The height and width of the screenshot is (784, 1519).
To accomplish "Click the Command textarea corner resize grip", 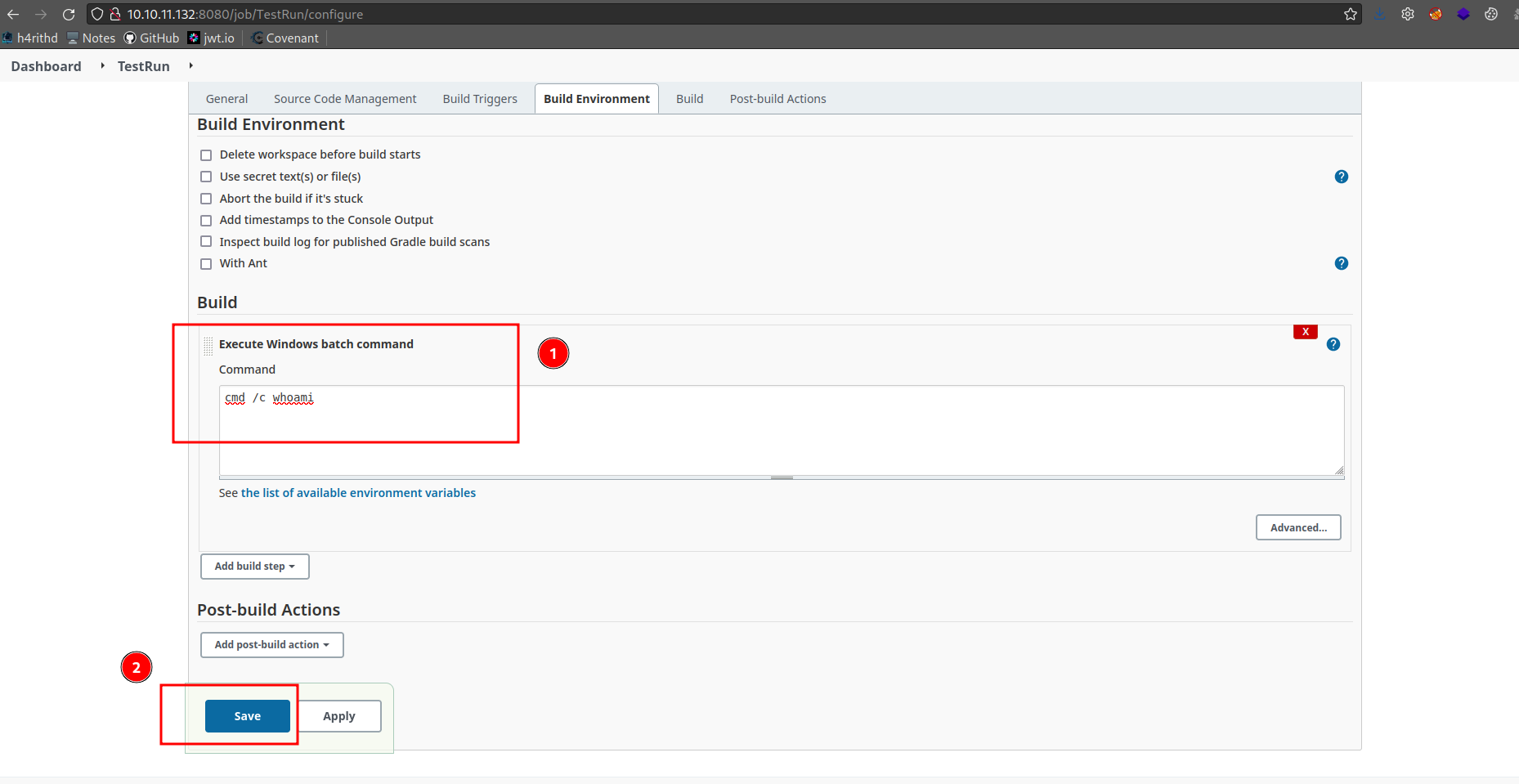I will 1338,469.
